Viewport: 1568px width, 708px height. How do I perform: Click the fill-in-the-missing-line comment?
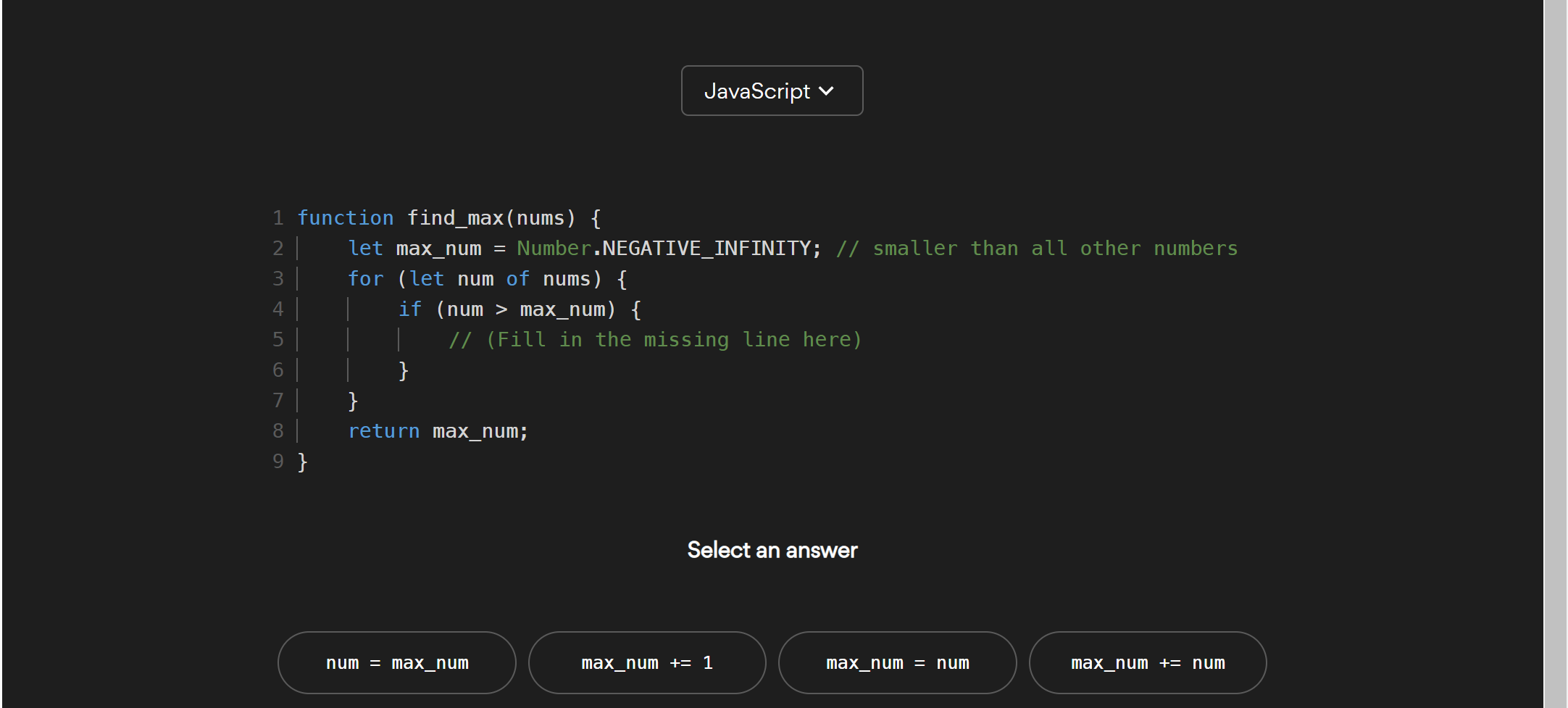tap(656, 339)
